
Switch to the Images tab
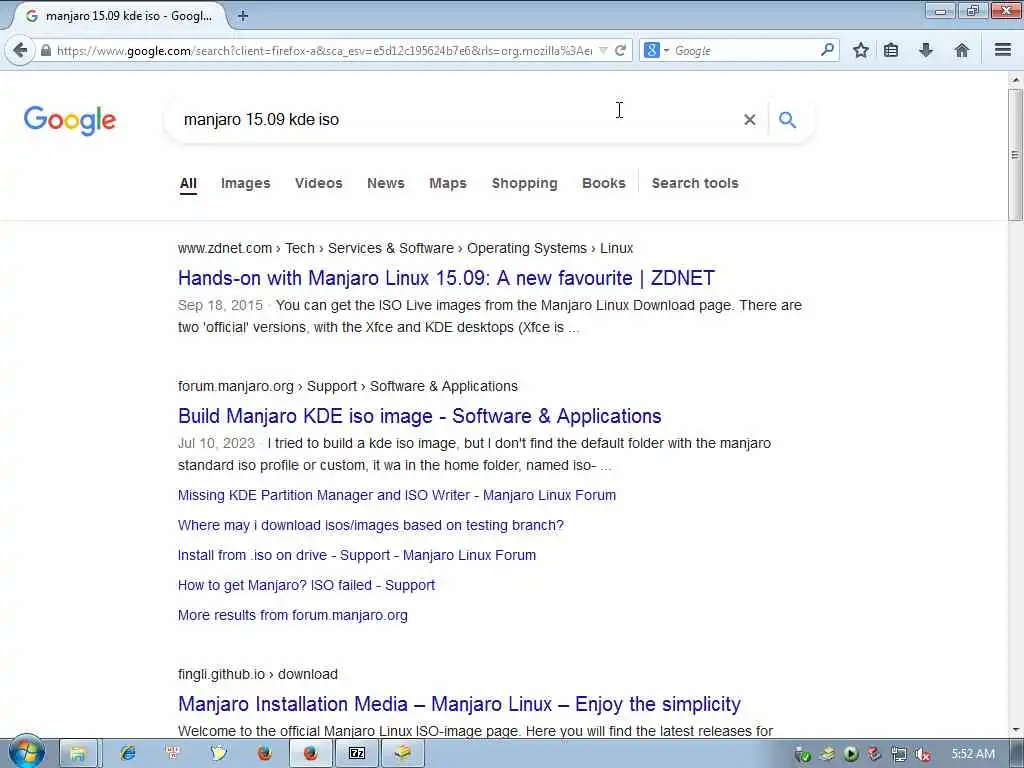(x=246, y=184)
